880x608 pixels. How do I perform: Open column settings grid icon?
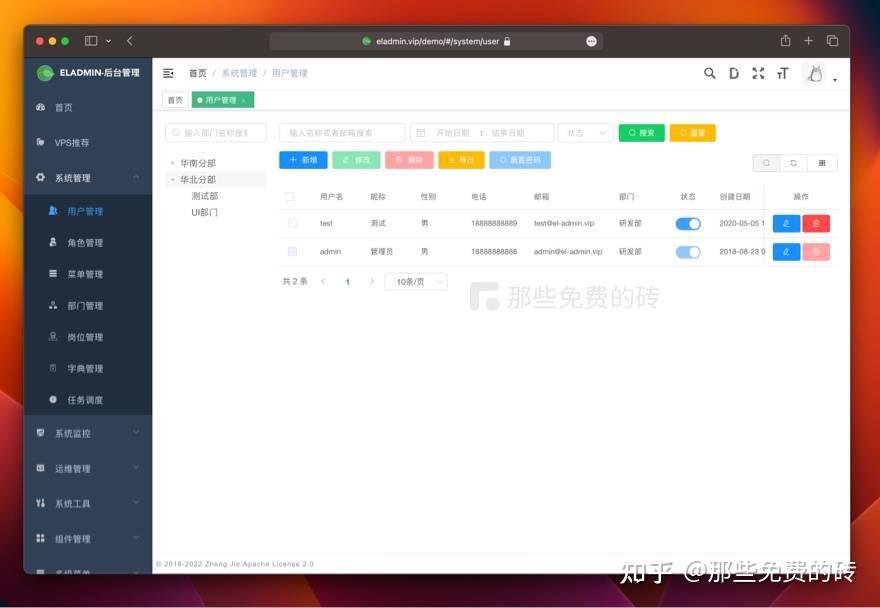coord(822,162)
